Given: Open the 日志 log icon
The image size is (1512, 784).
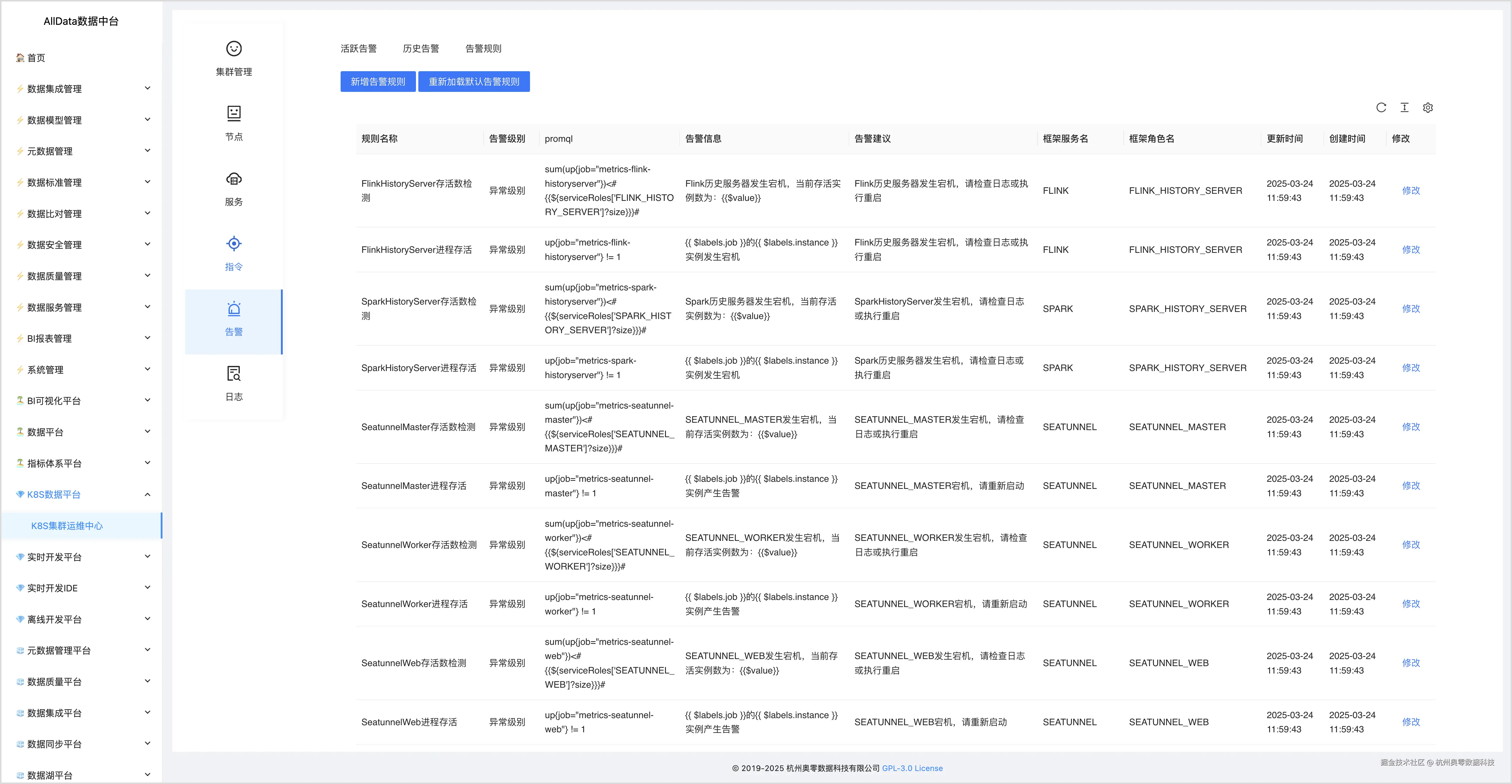Looking at the screenshot, I should [234, 374].
